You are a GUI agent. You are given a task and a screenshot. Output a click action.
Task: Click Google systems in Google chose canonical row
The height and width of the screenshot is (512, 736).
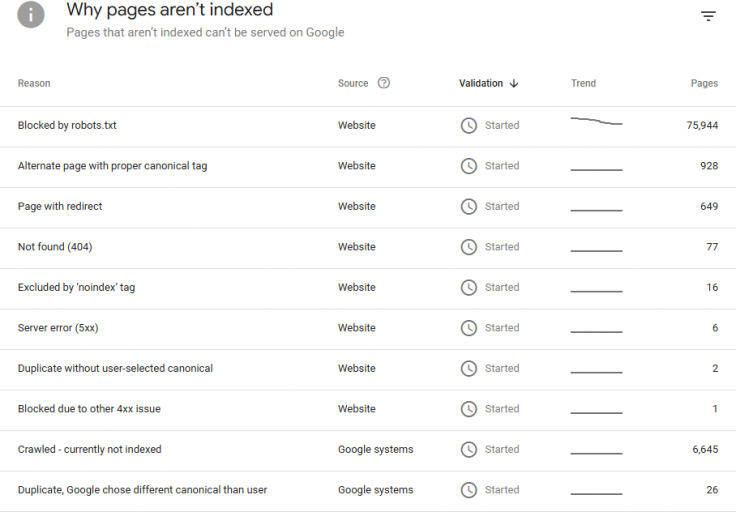[x=376, y=490]
